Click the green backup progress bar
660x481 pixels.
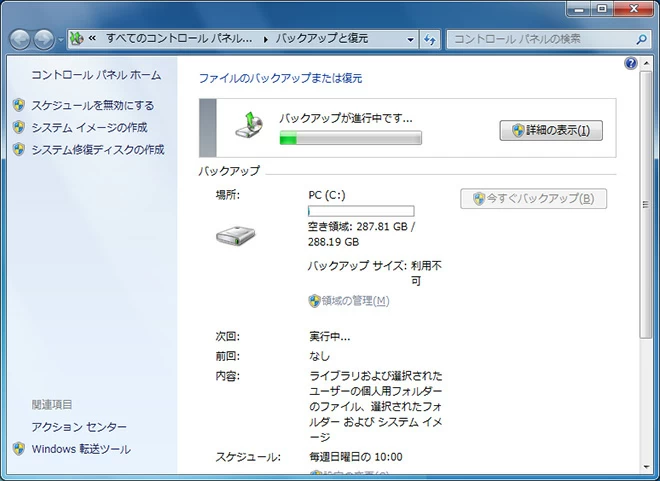(350, 137)
